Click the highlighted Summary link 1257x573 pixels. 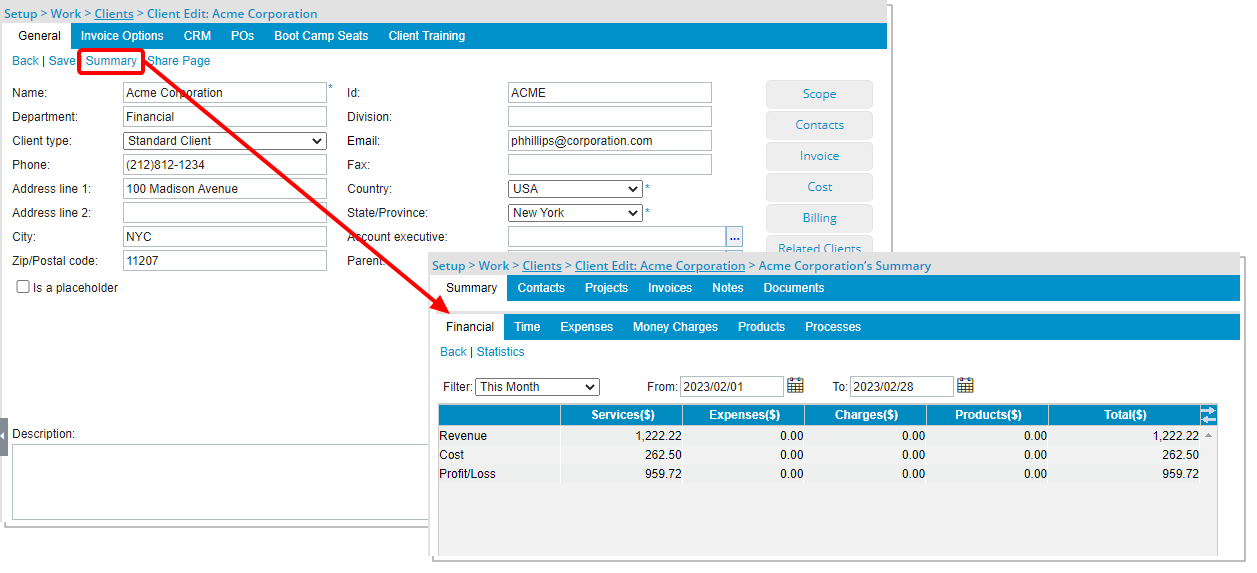(x=111, y=61)
